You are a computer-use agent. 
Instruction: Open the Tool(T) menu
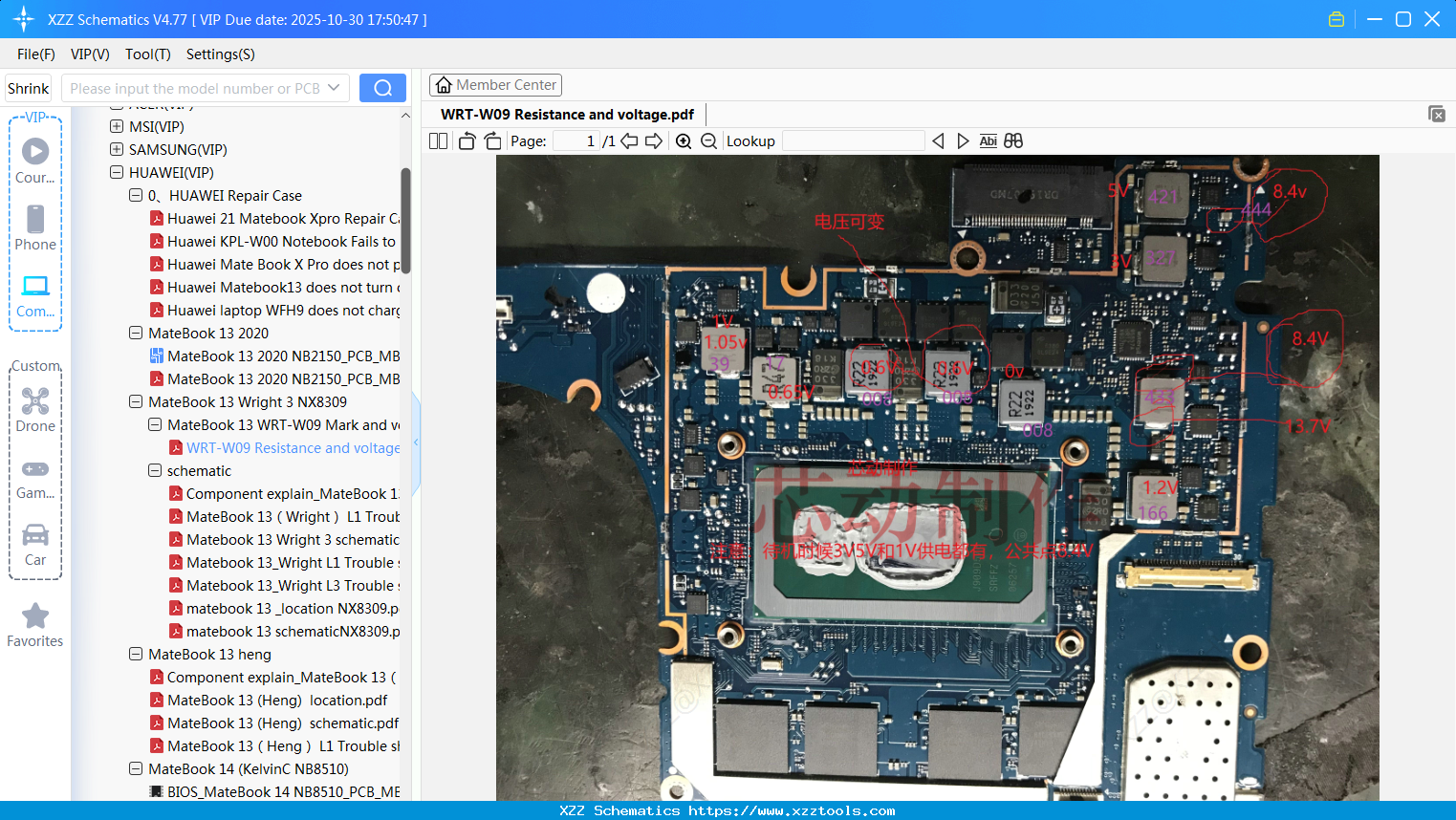[x=147, y=54]
